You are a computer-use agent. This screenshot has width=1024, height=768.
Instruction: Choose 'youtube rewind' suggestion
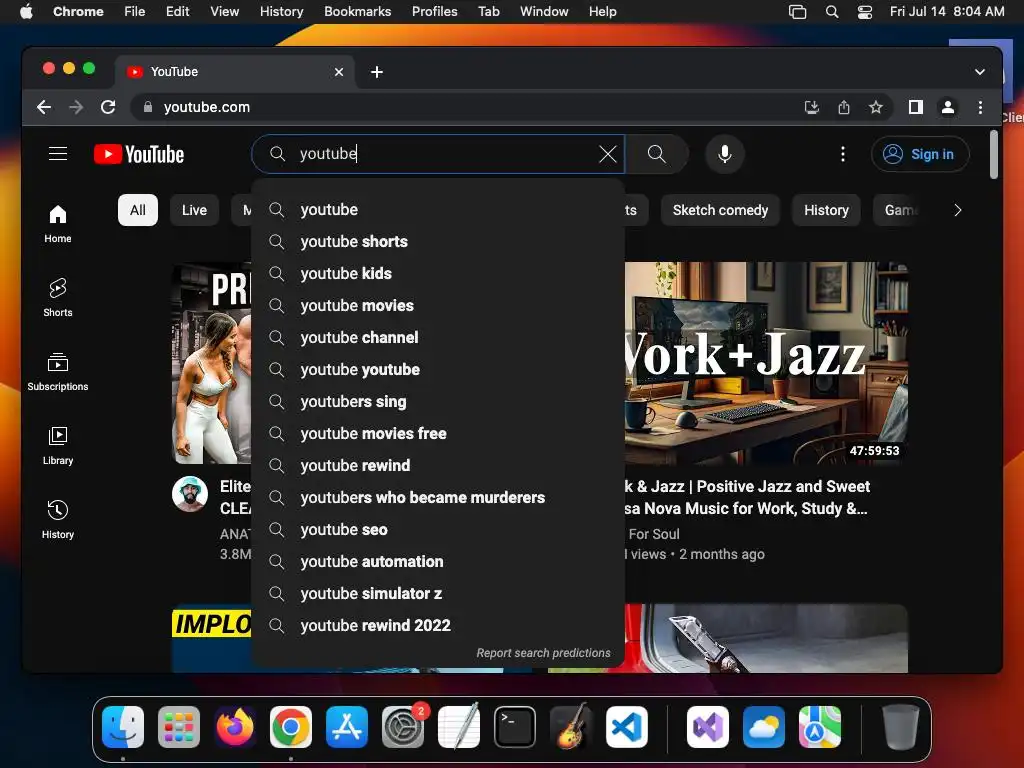(438, 466)
